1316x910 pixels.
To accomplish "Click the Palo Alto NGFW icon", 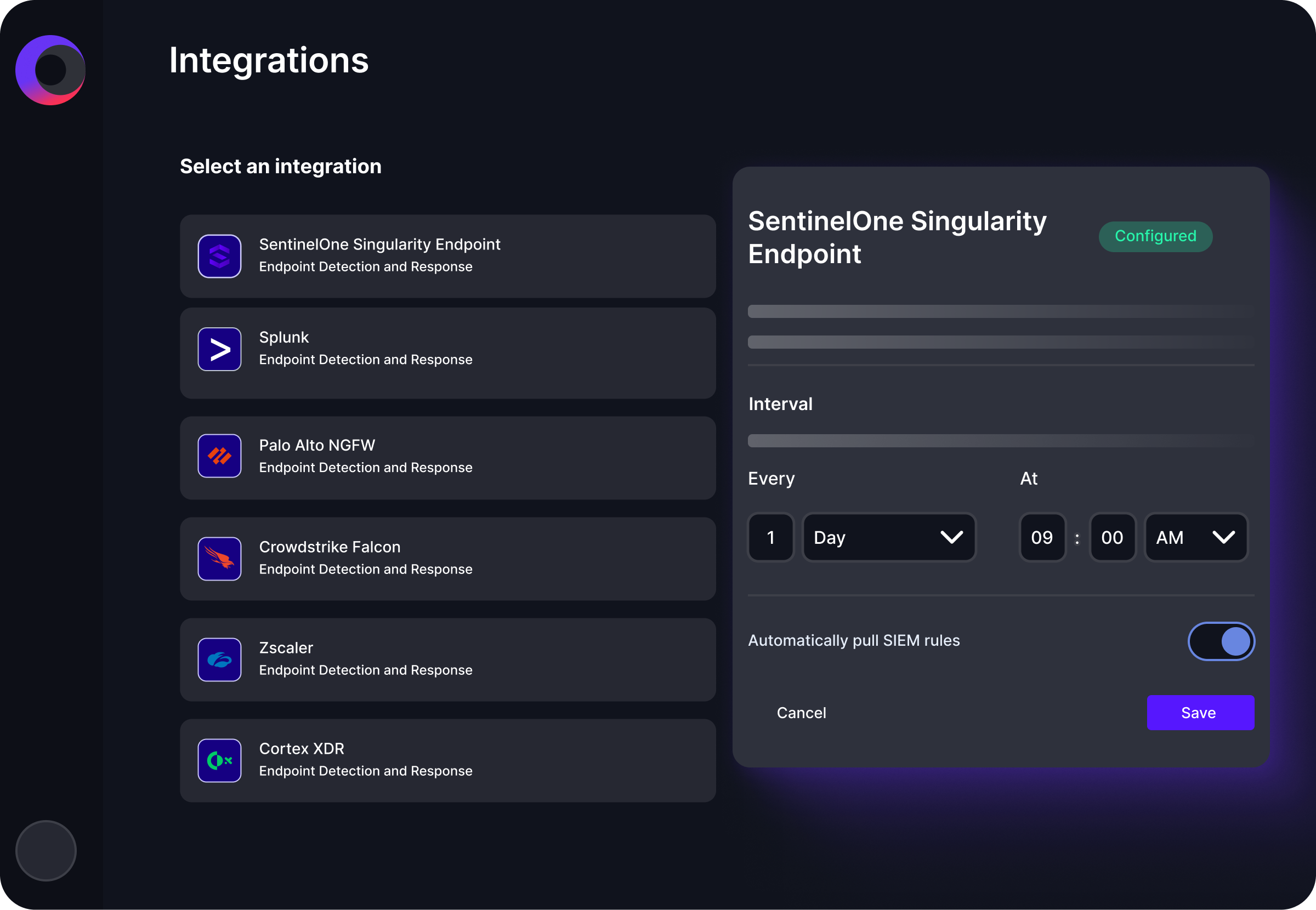I will point(219,456).
